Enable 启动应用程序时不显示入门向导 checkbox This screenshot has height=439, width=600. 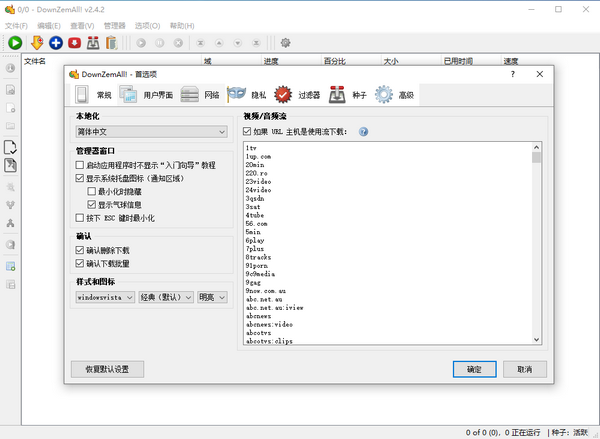pyautogui.click(x=80, y=164)
